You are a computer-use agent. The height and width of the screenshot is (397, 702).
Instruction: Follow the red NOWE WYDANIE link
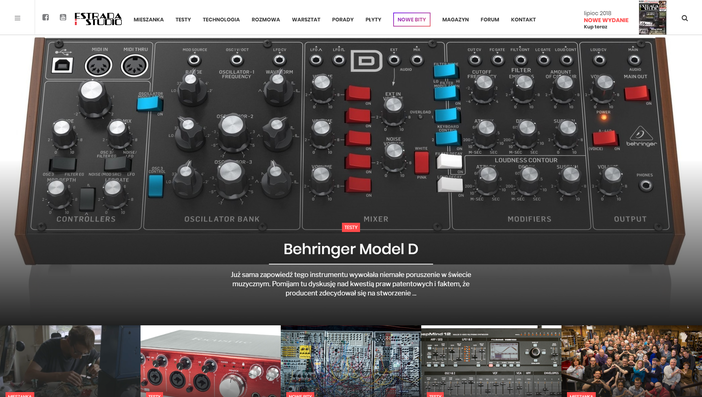tap(606, 20)
